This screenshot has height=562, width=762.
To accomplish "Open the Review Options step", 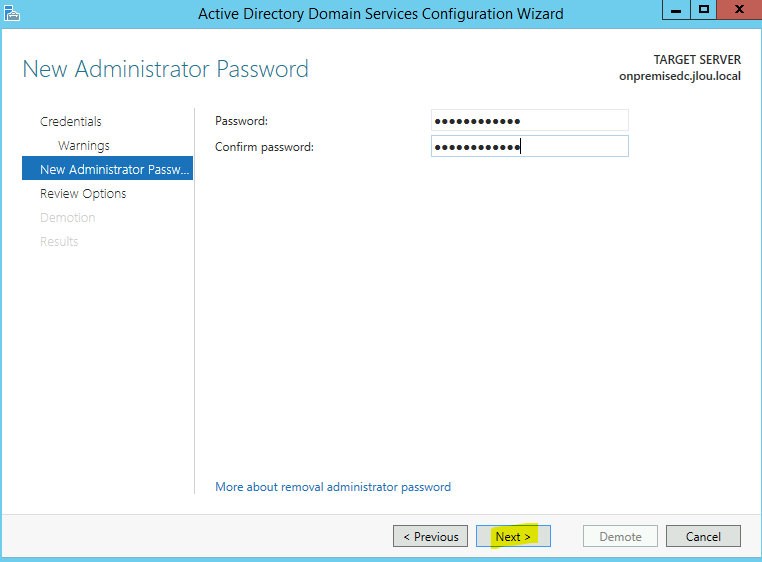I will (83, 194).
